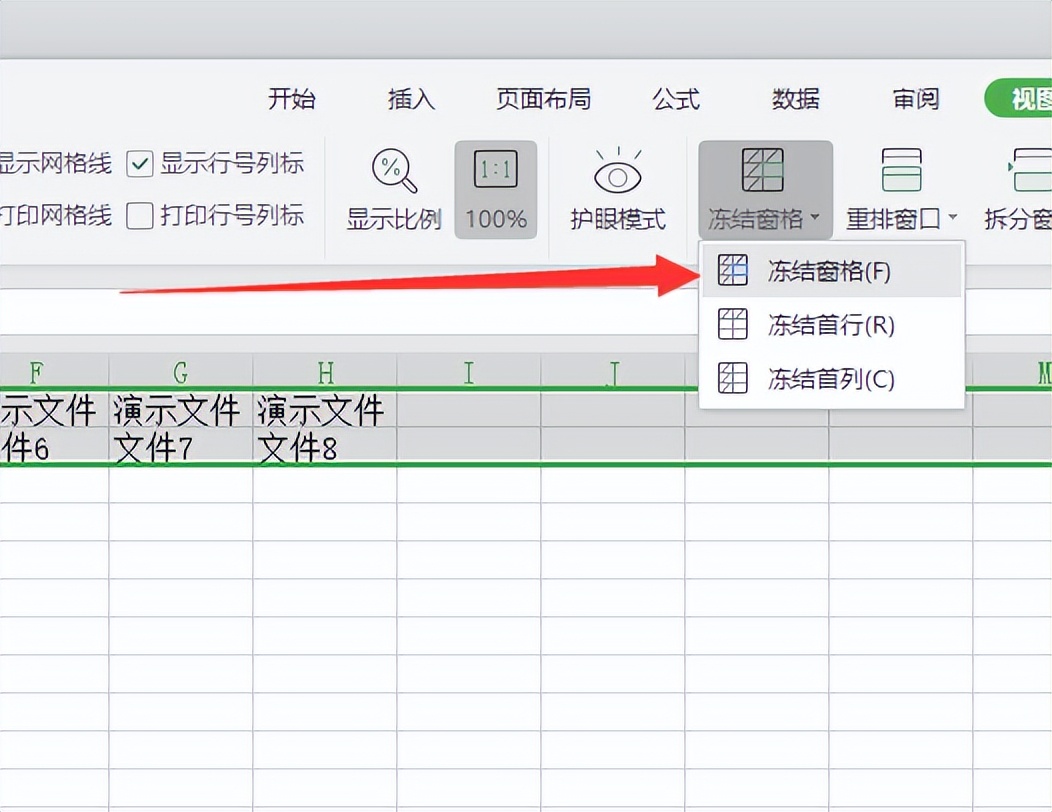
Task: Select the 视图 tab
Action: pos(1020,98)
